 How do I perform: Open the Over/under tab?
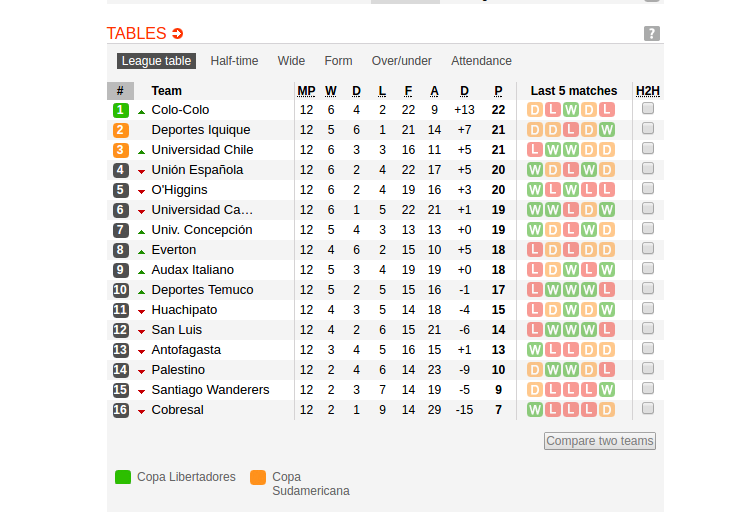click(x=401, y=61)
